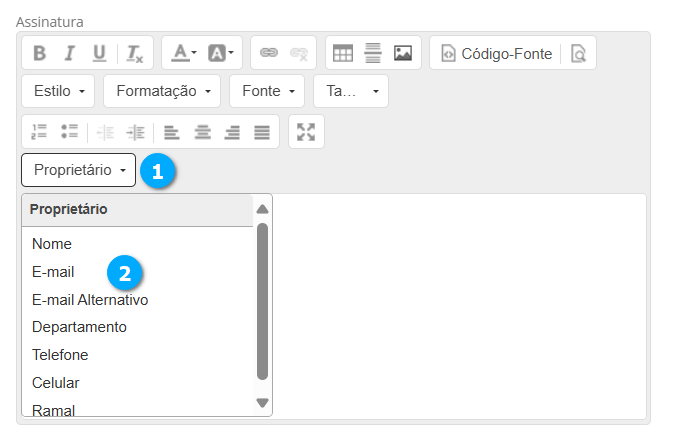This screenshot has width=686, height=441.
Task: Click the remove format icon
Action: (x=134, y=53)
